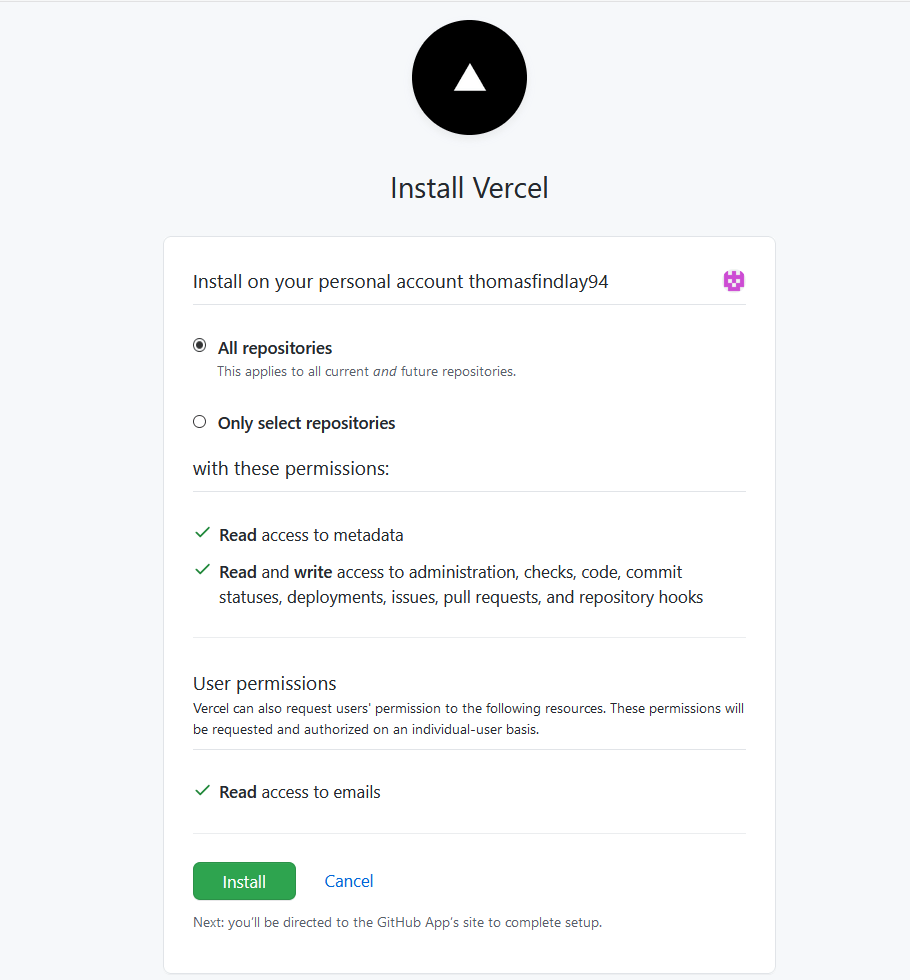Click the Install Vercel heading
Screen dimensions: 910x980
pyautogui.click(x=469, y=188)
